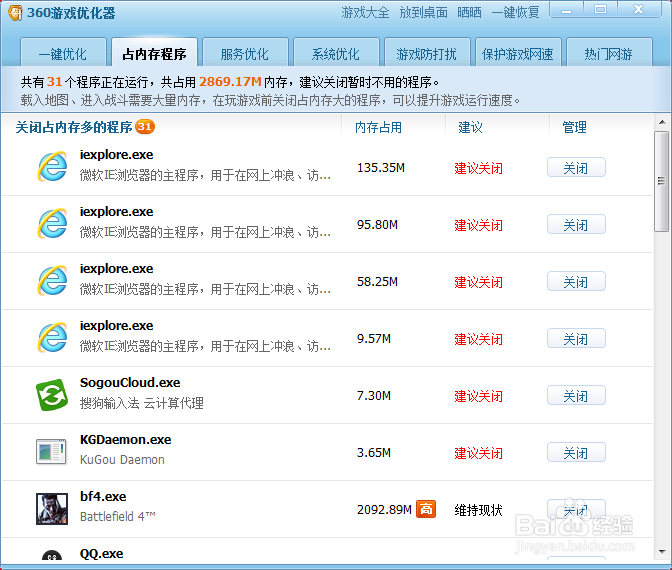Click the 维持现状 suggestion text

coord(478,510)
